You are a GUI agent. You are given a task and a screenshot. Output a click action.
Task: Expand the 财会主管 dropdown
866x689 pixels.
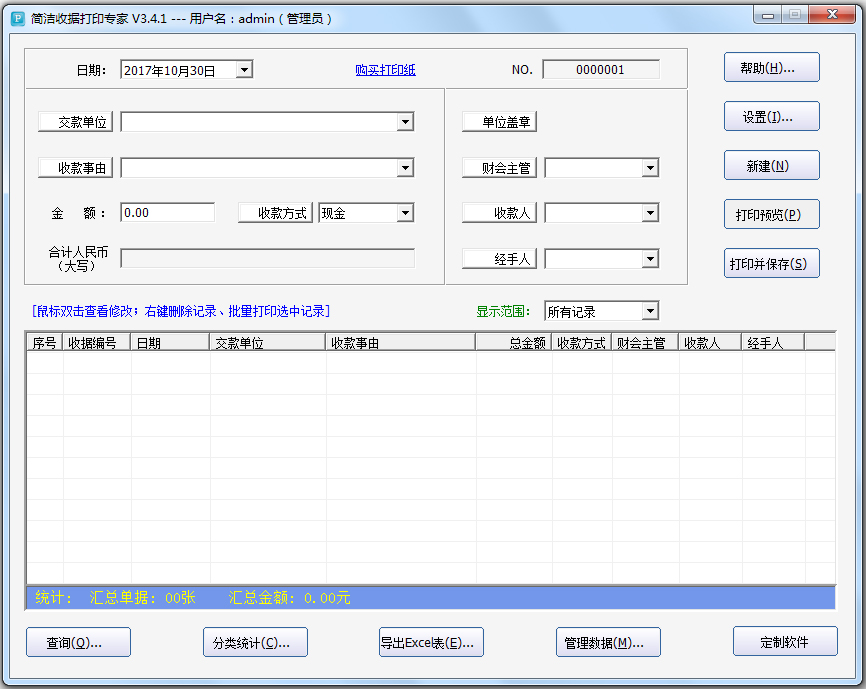click(x=651, y=168)
